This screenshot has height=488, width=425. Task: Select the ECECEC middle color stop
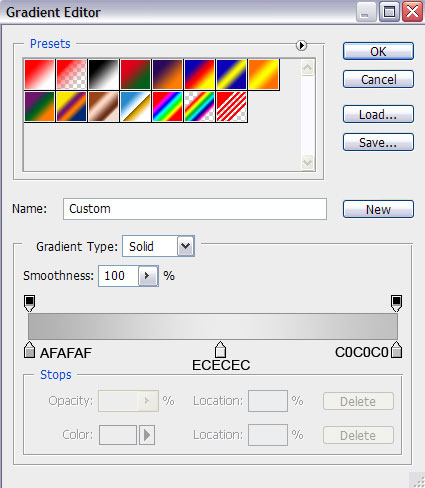[x=220, y=350]
